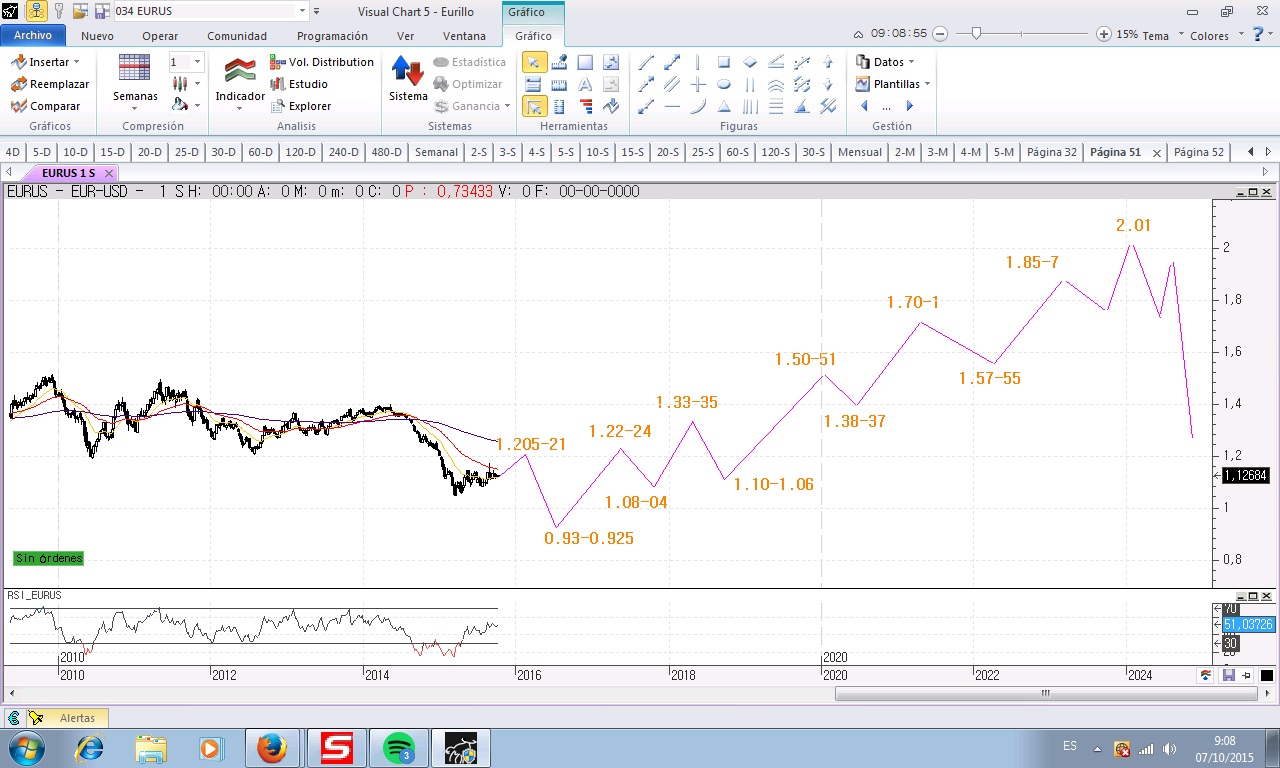The height and width of the screenshot is (768, 1280).
Task: Open Vol. Distribution analysis
Action: click(x=321, y=62)
